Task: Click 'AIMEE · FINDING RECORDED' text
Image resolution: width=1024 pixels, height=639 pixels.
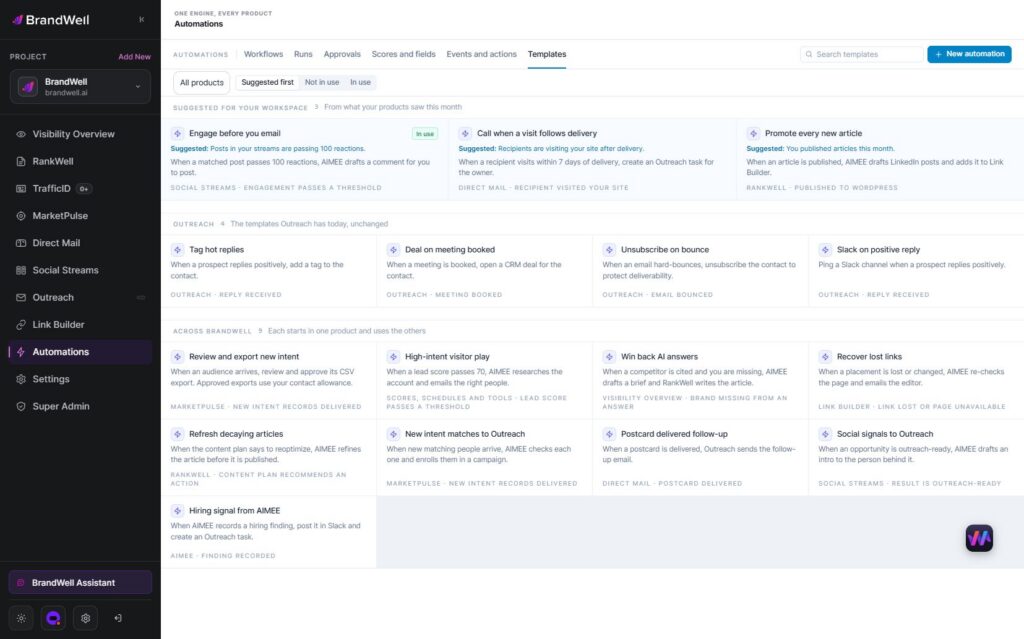Action: click(x=223, y=556)
